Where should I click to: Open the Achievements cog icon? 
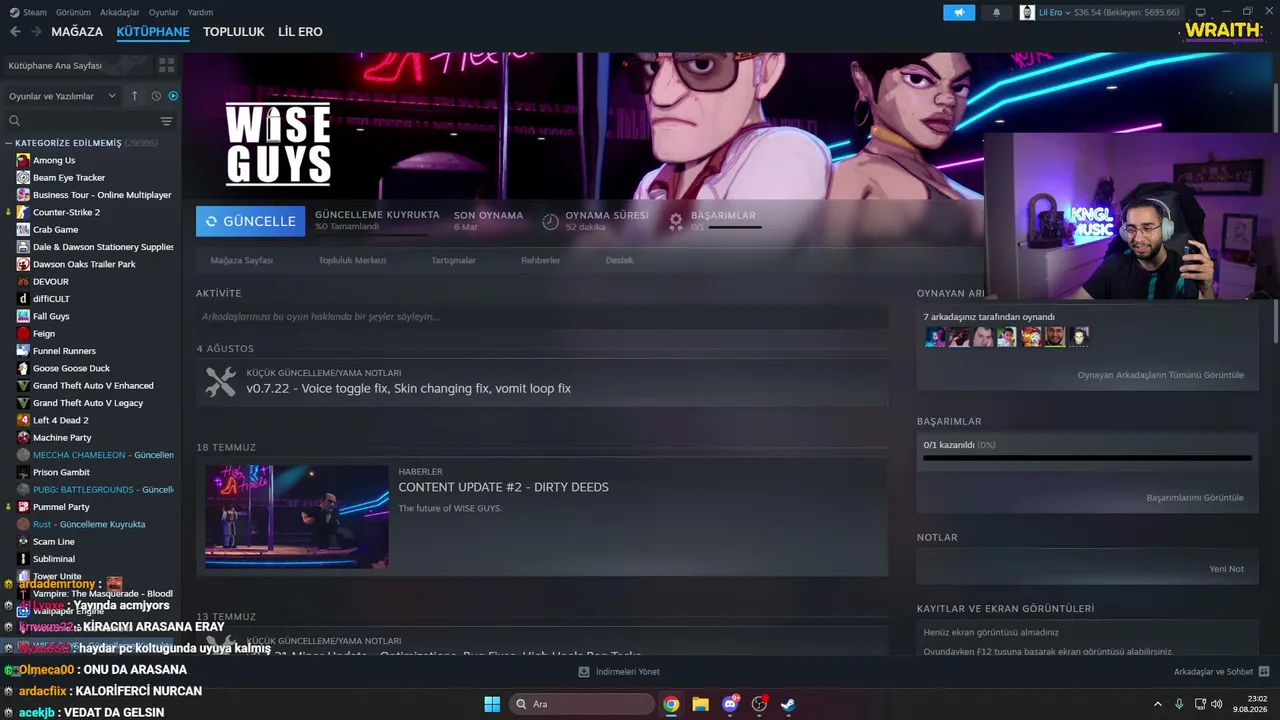tap(676, 221)
